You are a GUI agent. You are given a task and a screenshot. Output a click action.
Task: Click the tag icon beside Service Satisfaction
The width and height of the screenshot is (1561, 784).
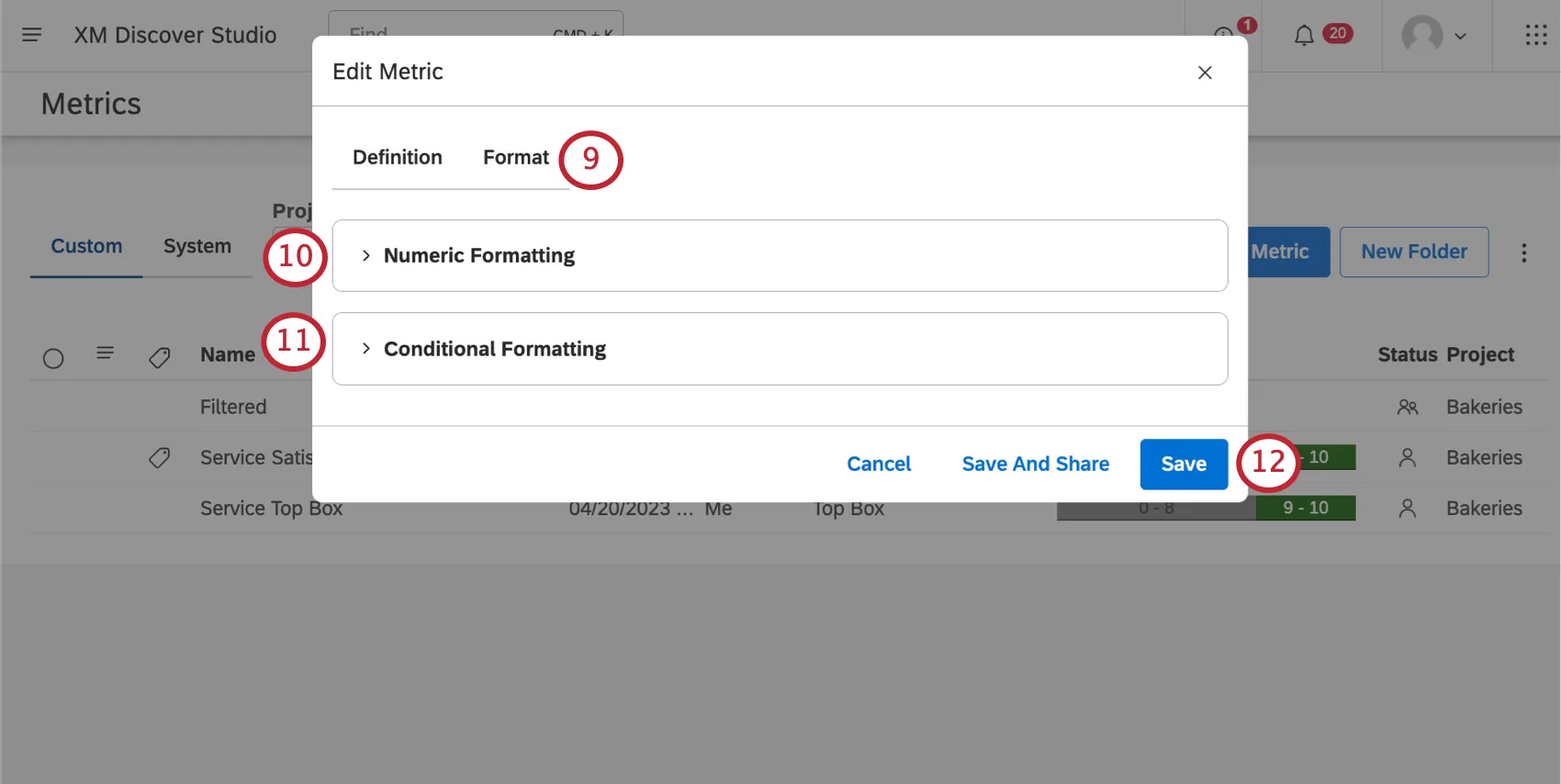click(x=159, y=457)
